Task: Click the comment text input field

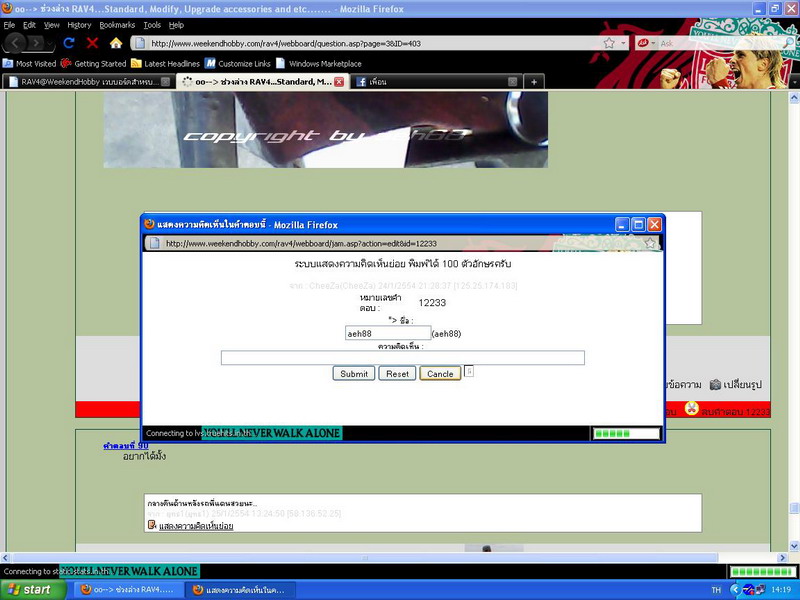Action: click(x=402, y=358)
